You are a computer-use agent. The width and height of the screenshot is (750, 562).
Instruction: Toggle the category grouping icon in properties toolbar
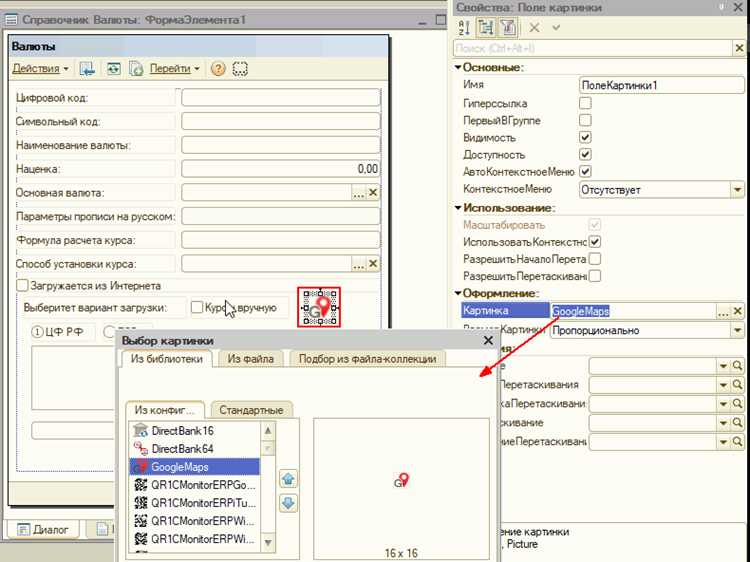[x=486, y=28]
